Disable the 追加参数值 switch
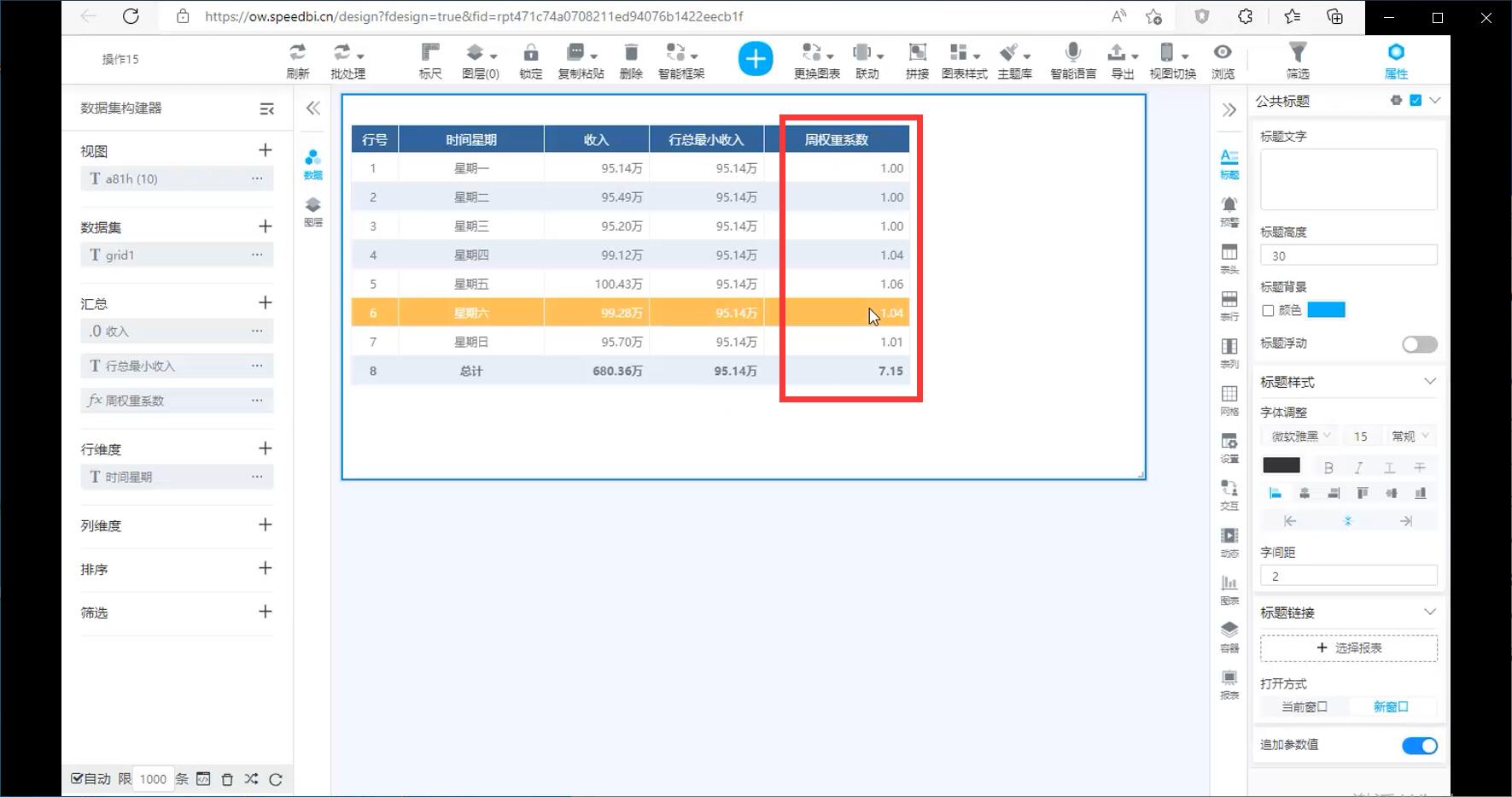The width and height of the screenshot is (1512, 797). pos(1419,746)
